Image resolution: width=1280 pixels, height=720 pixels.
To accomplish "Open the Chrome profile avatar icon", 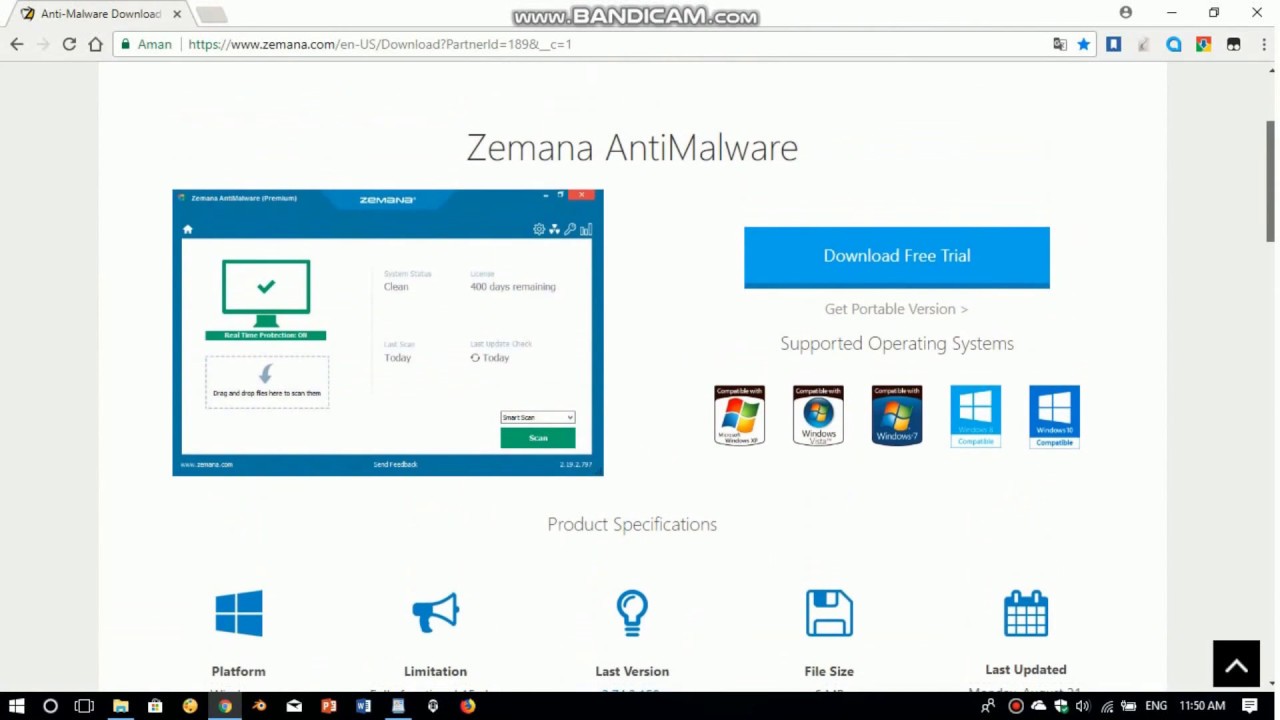I will (x=1126, y=13).
